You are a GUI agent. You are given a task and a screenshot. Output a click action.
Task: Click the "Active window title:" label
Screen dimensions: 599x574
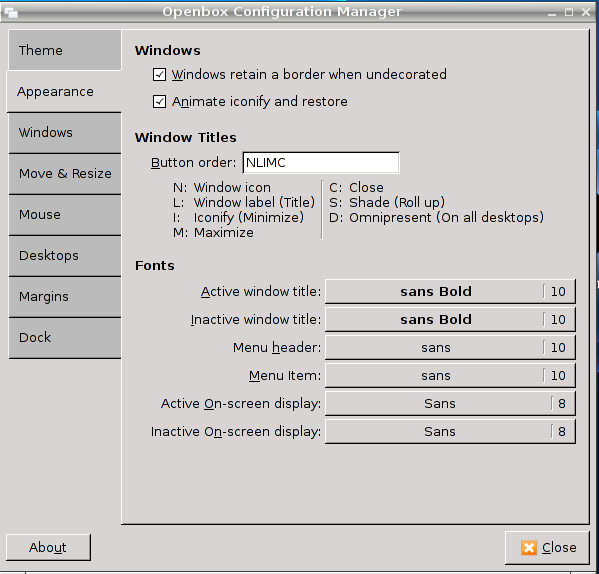tap(261, 292)
